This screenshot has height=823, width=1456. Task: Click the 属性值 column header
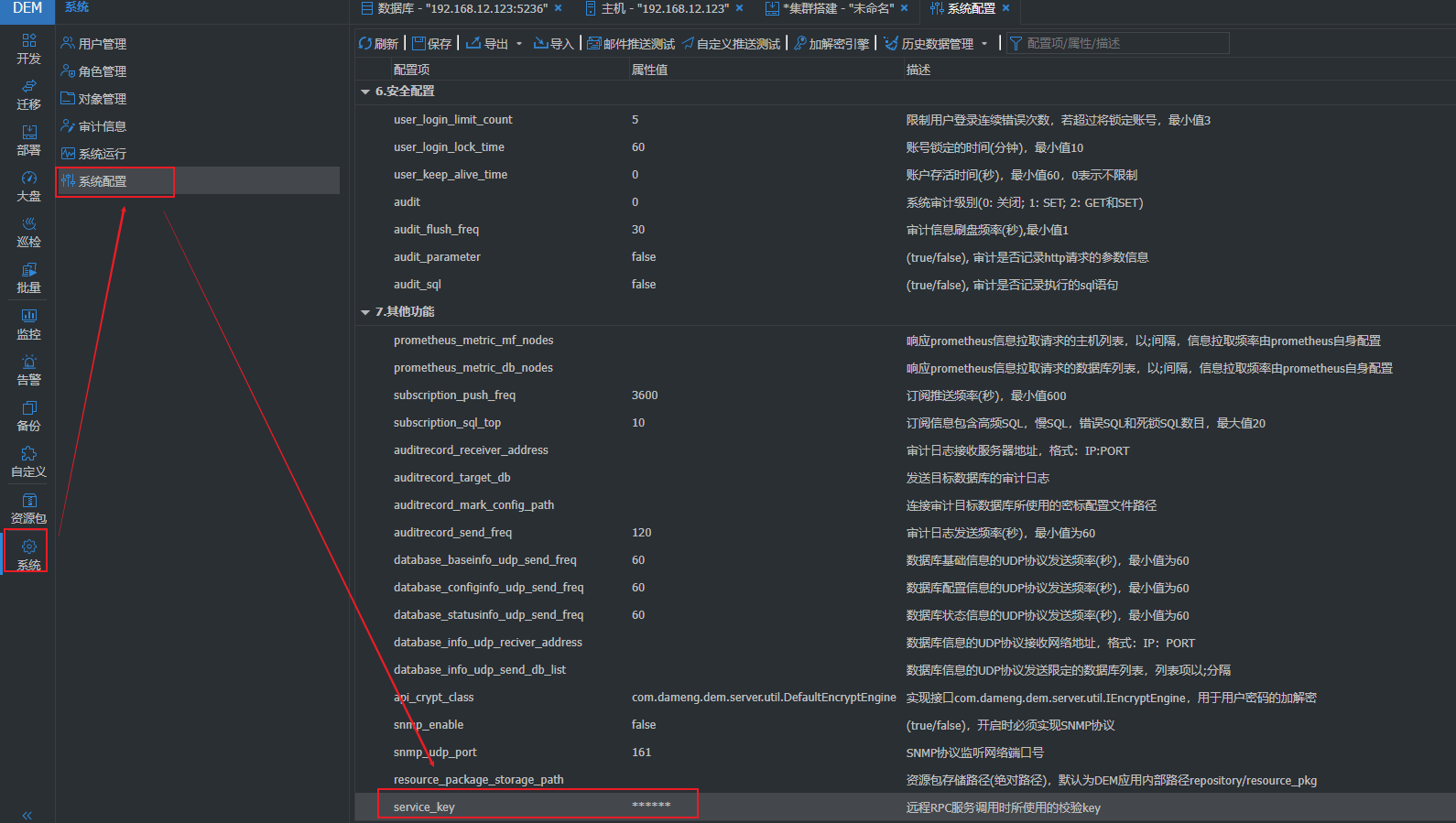tap(649, 70)
